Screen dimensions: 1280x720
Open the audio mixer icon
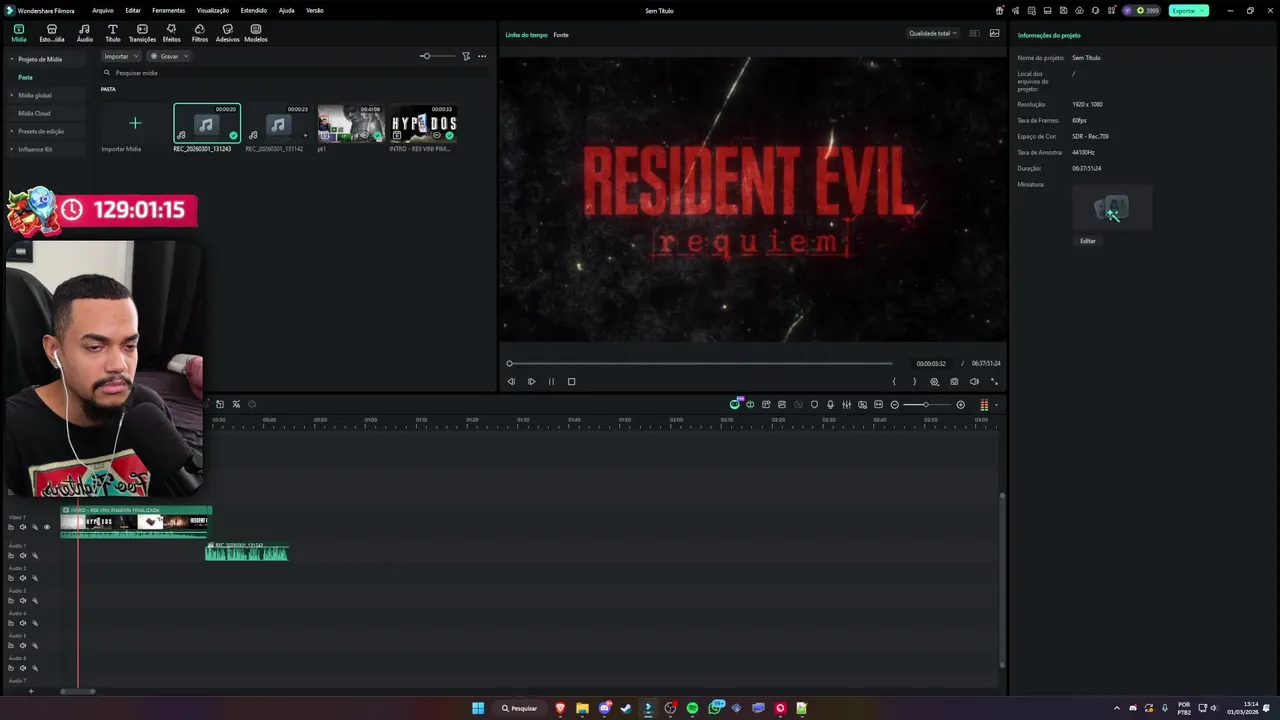click(x=846, y=404)
